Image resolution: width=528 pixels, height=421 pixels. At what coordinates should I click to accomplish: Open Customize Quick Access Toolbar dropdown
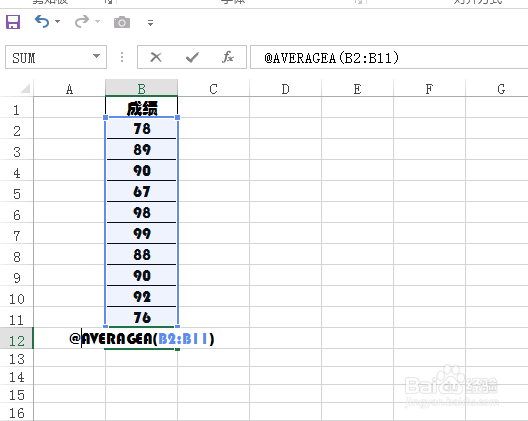tap(150, 23)
